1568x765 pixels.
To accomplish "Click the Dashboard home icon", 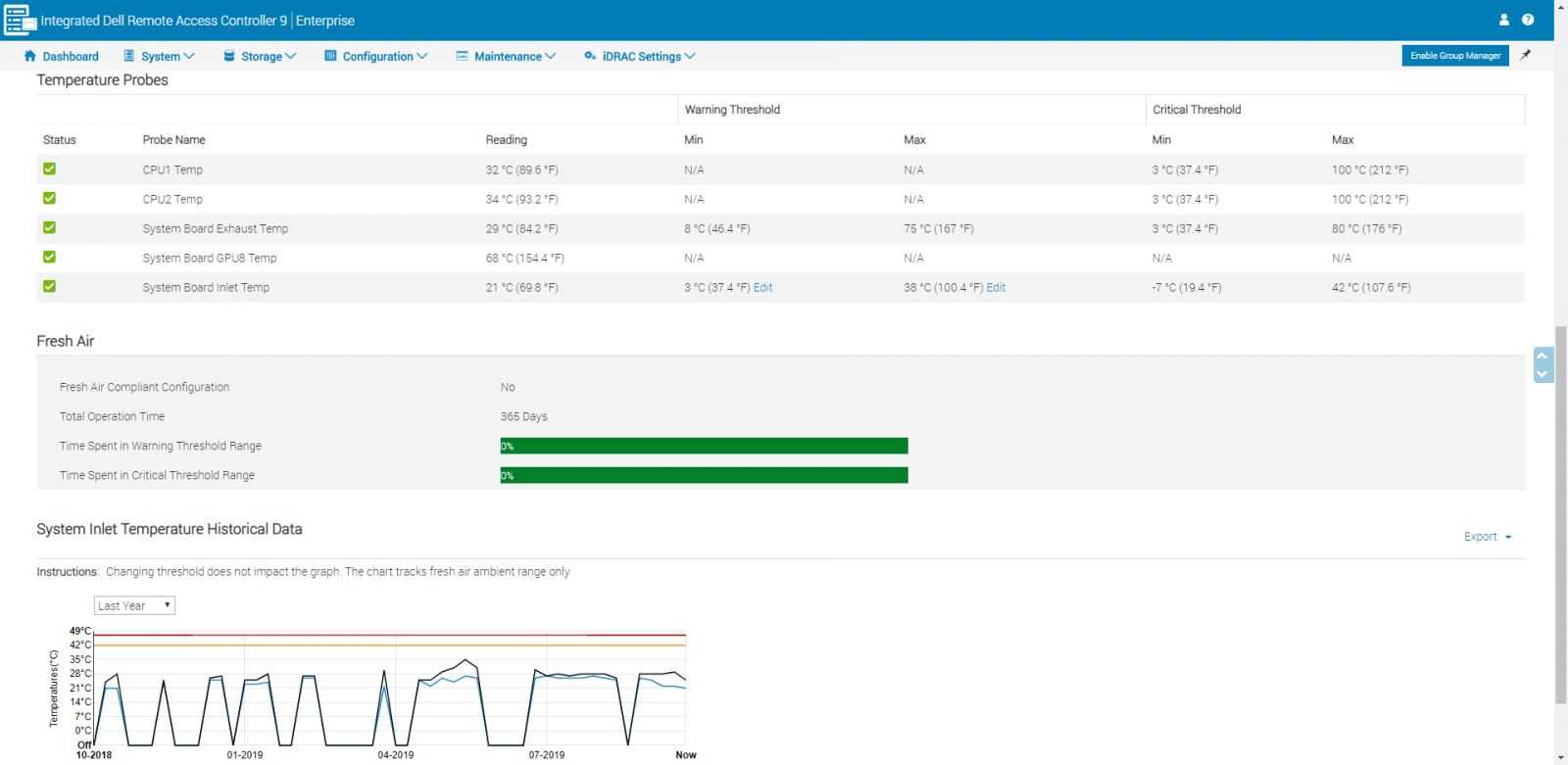I will pos(29,56).
